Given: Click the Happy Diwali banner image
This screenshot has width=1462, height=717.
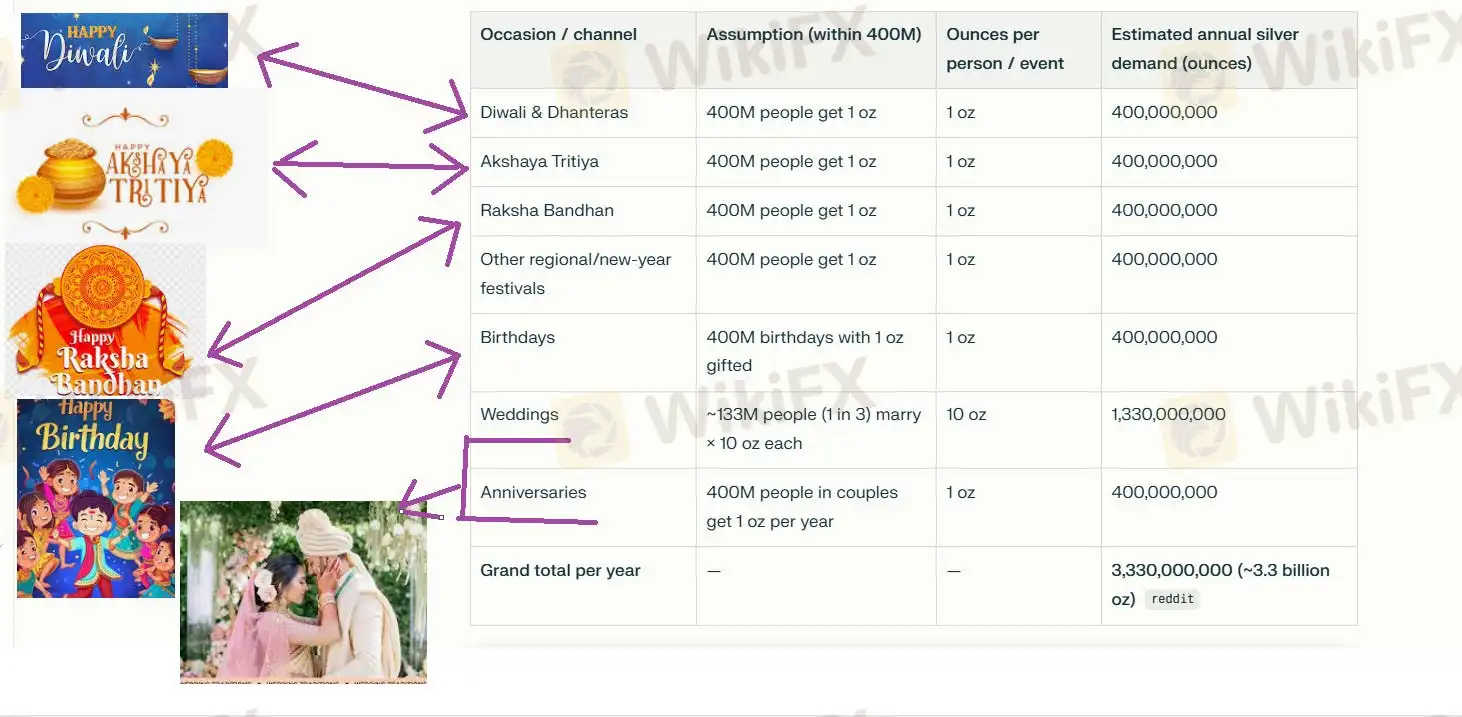Looking at the screenshot, I should pos(124,50).
